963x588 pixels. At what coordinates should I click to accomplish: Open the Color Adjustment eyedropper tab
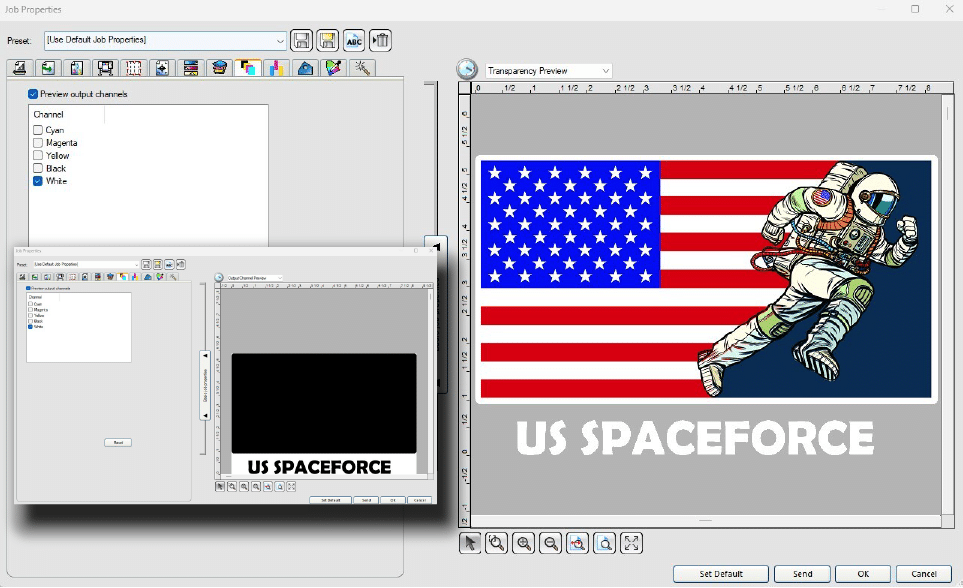[333, 68]
